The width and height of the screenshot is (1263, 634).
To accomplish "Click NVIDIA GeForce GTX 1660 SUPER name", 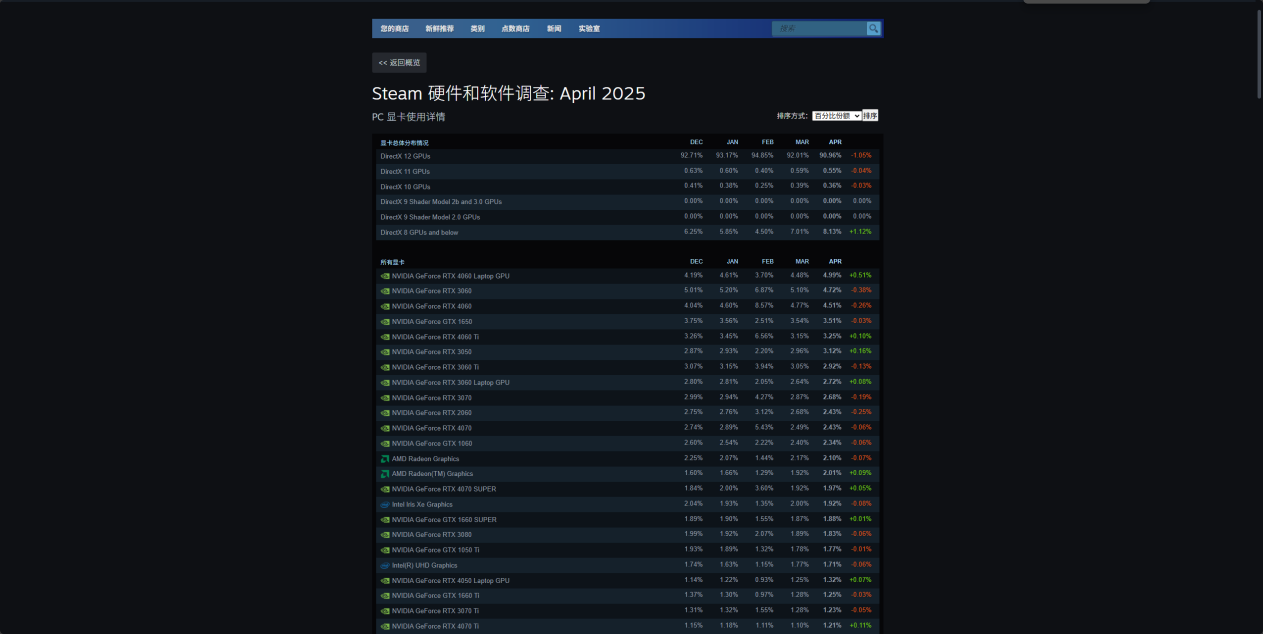I will pyautogui.click(x=444, y=519).
